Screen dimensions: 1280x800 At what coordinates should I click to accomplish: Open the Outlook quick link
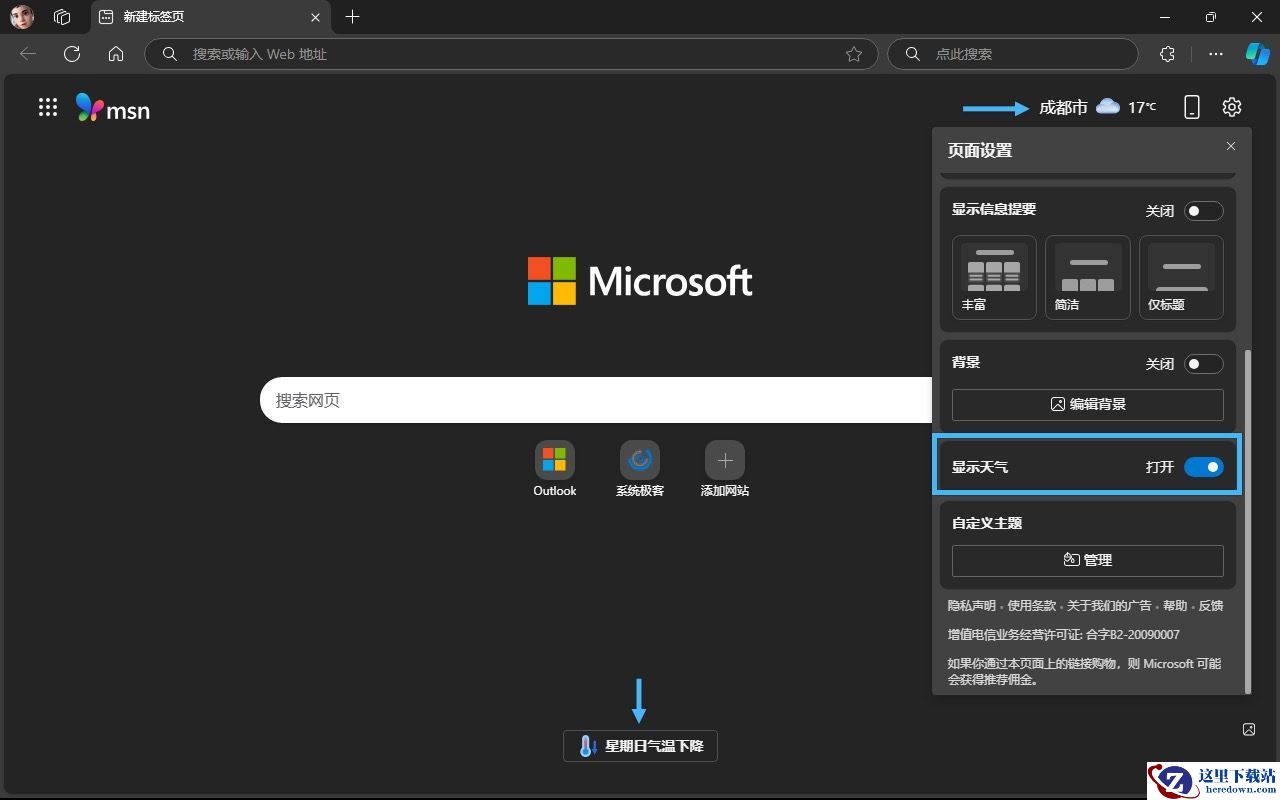pos(555,469)
